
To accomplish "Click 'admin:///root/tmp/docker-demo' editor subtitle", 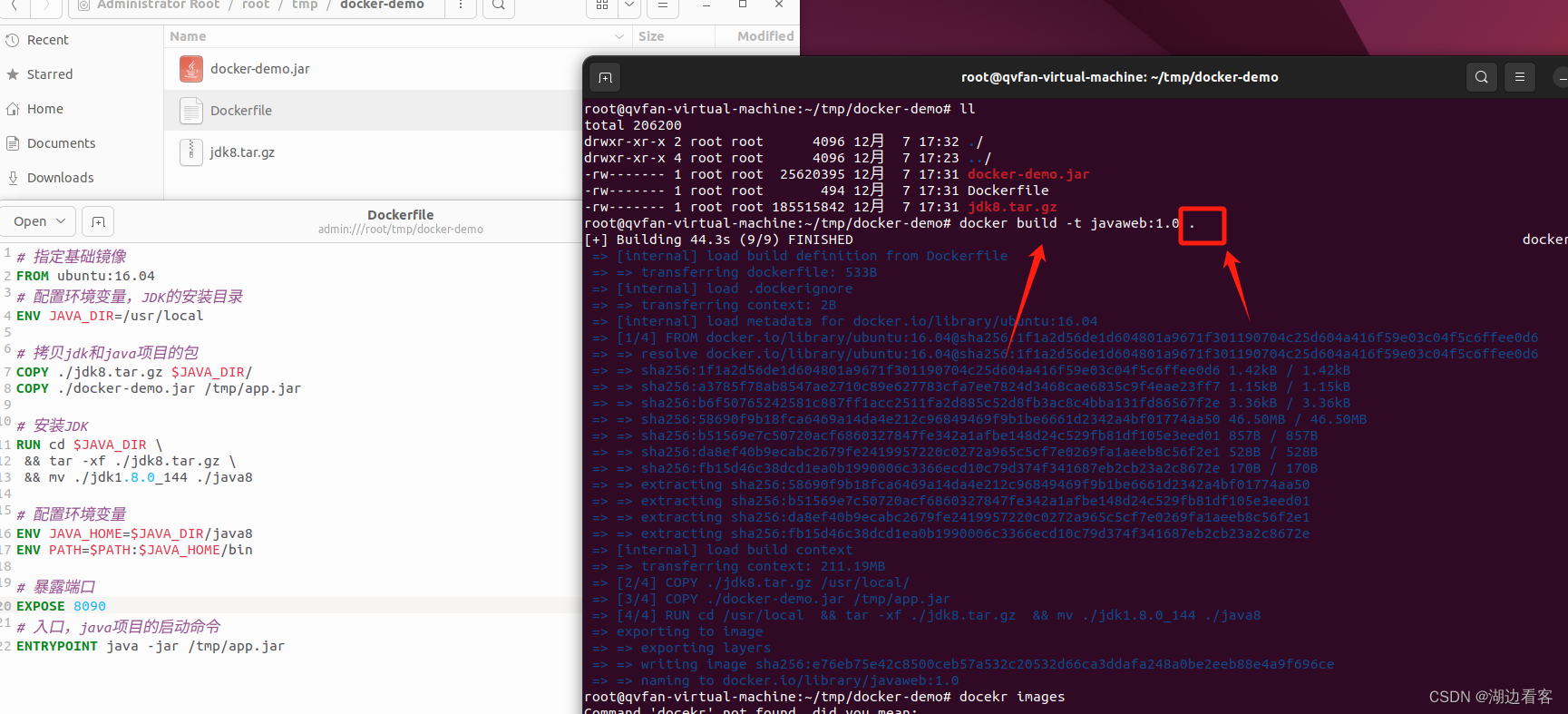I will (401, 230).
